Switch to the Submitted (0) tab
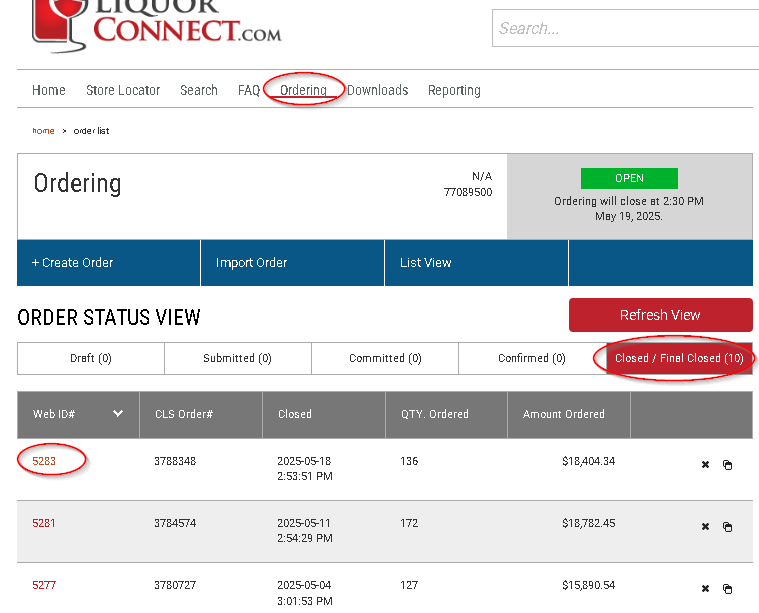The width and height of the screenshot is (759, 613). (238, 358)
